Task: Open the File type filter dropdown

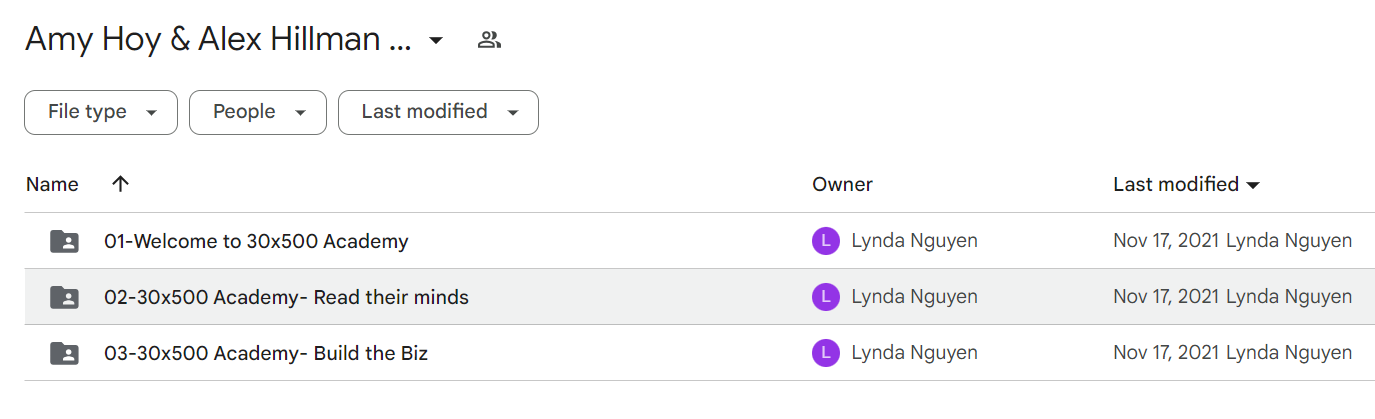Action: click(x=101, y=112)
